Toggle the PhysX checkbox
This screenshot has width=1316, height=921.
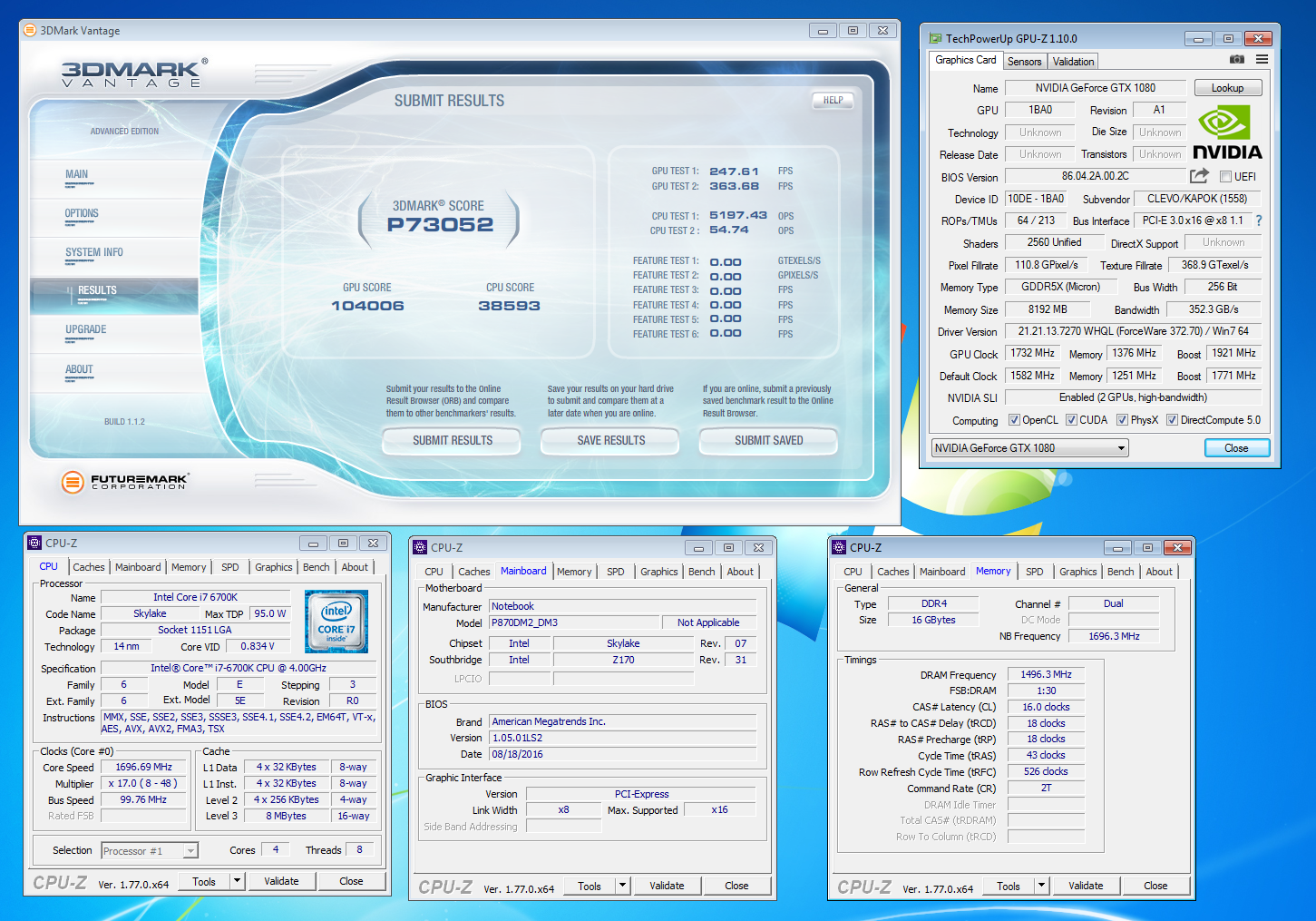pos(1122,420)
